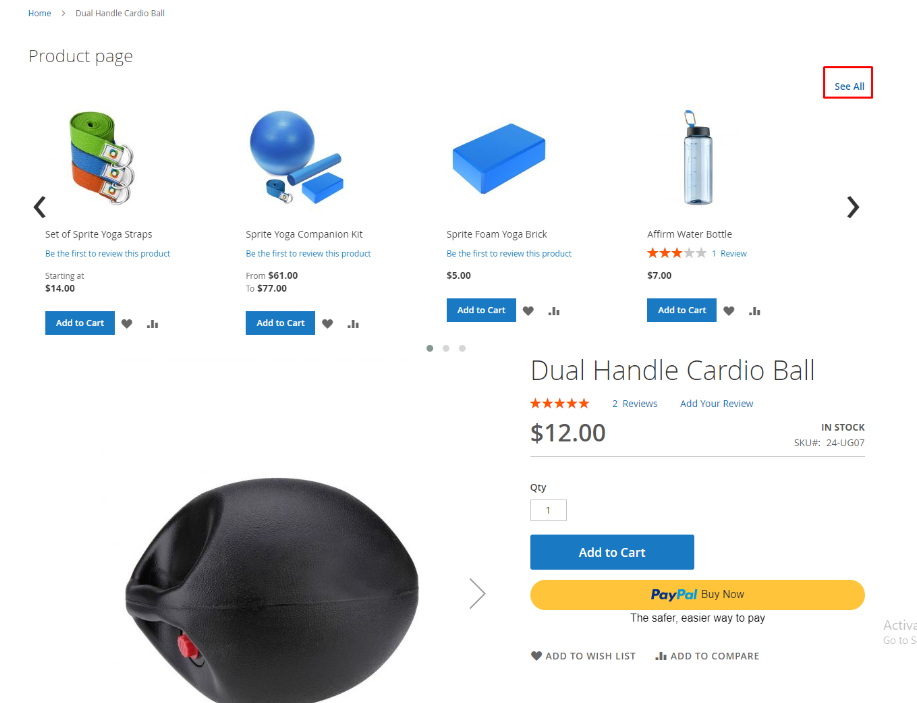Compare the Set of Sprite Yoga Straps
Image resolution: width=917 pixels, height=703 pixels.
click(153, 323)
